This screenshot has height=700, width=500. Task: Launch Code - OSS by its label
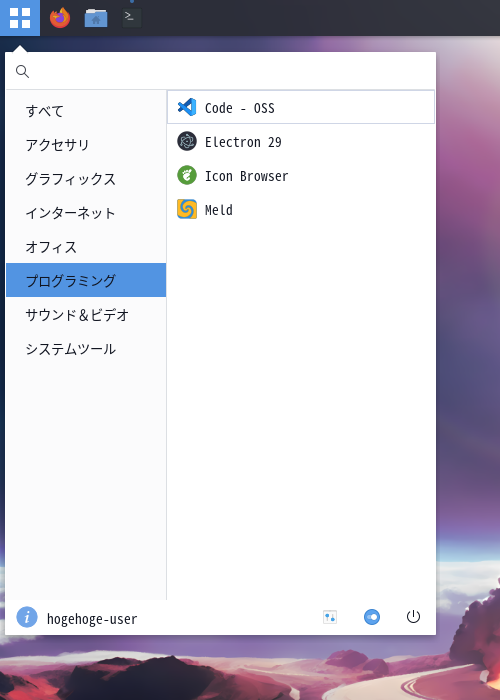(x=240, y=108)
